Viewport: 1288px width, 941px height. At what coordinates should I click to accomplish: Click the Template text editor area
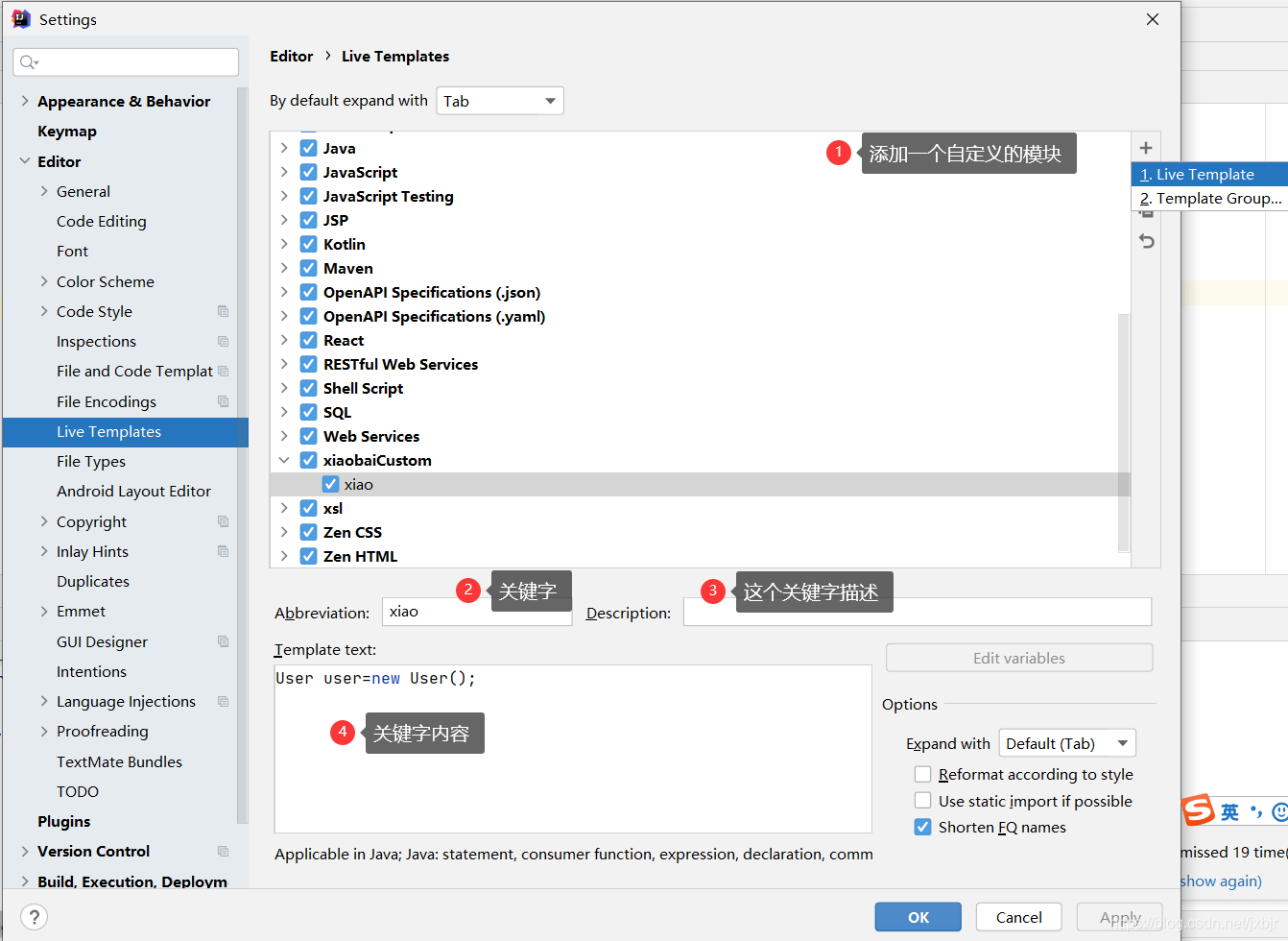click(x=573, y=749)
